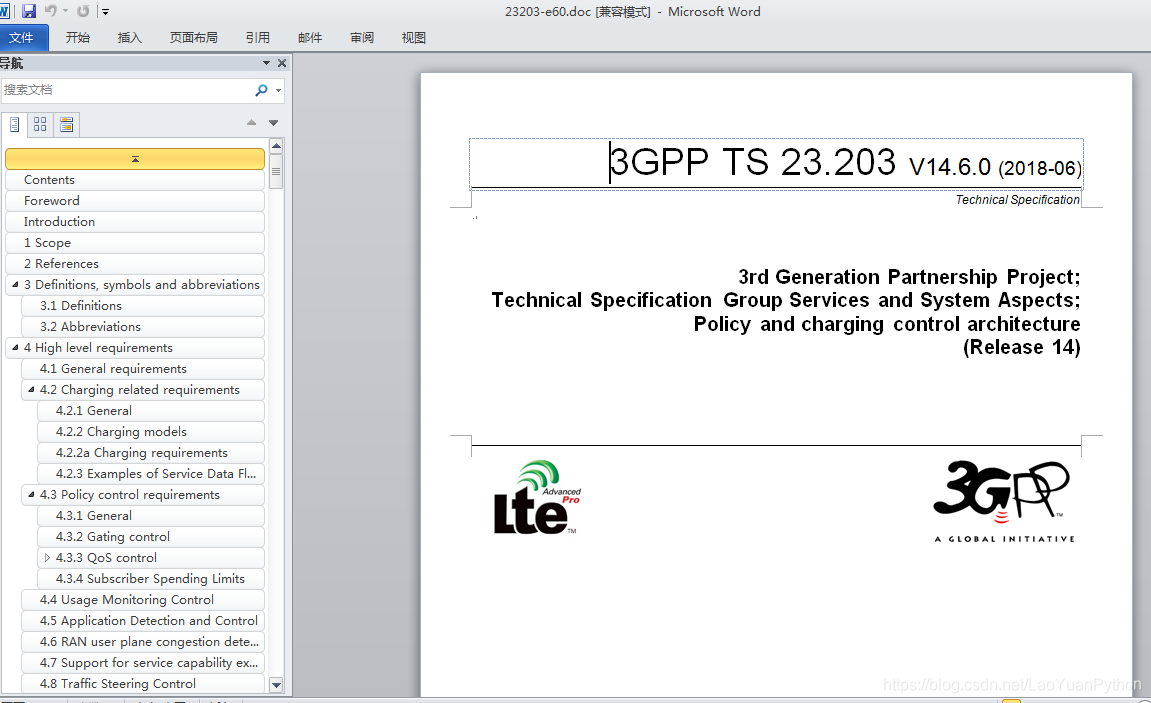Click the Save icon in quick access toolbar

click(29, 11)
